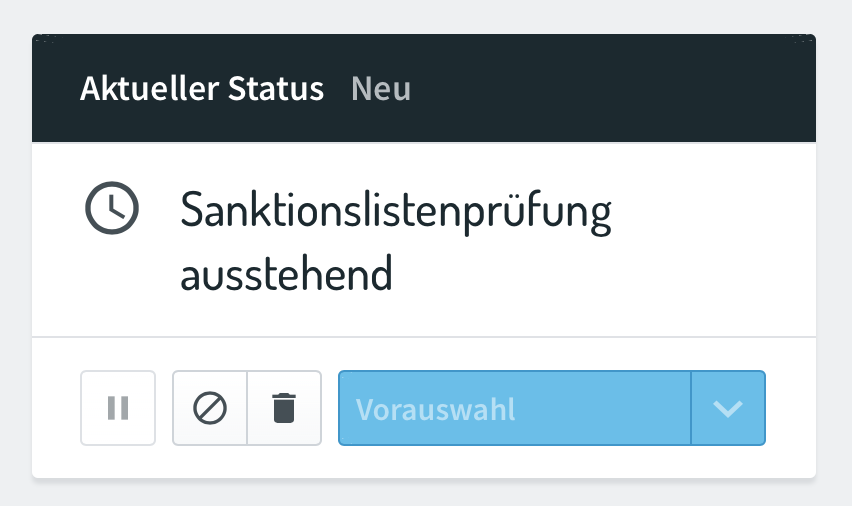Screen dimensions: 852x506
Task: Click the clock pending-status icon
Action: (112, 208)
